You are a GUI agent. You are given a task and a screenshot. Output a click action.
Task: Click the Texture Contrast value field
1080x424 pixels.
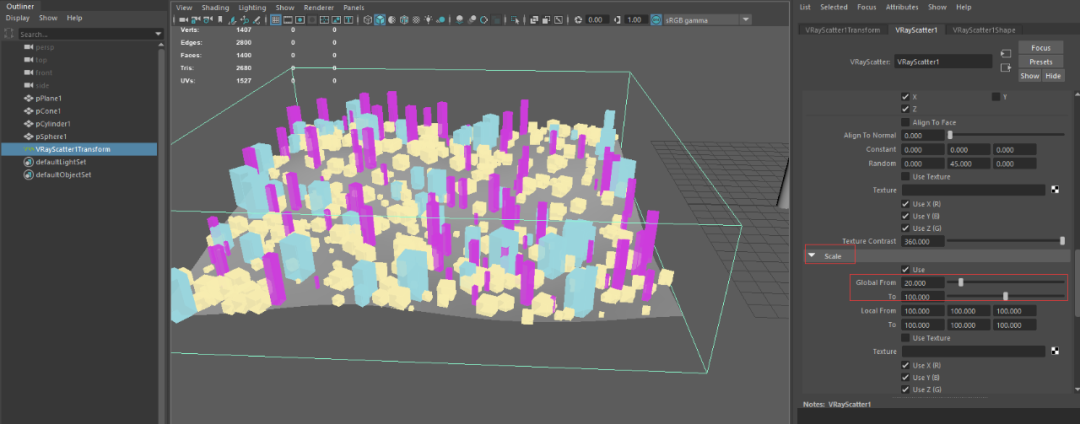[921, 241]
